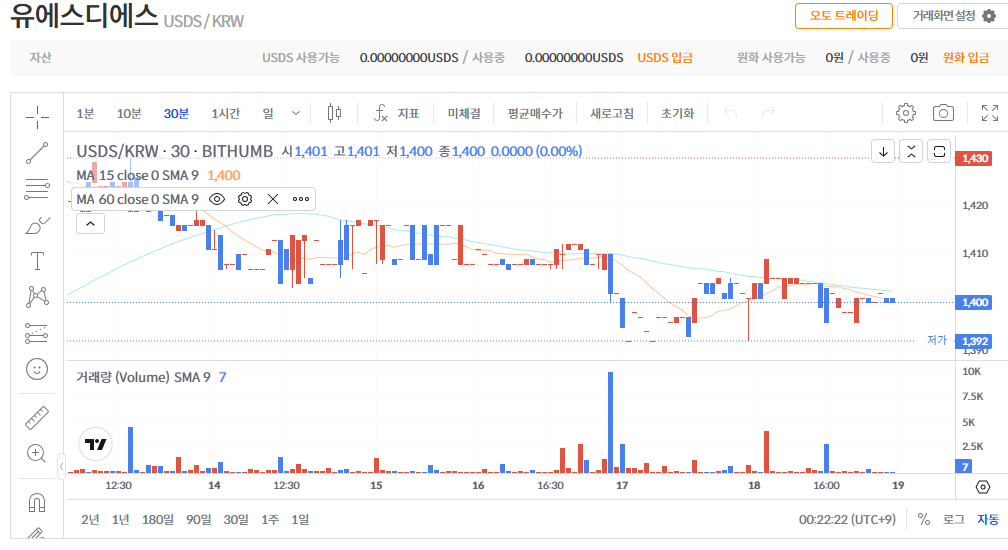
Task: Select the Text annotation tool
Action: pyautogui.click(x=37, y=262)
